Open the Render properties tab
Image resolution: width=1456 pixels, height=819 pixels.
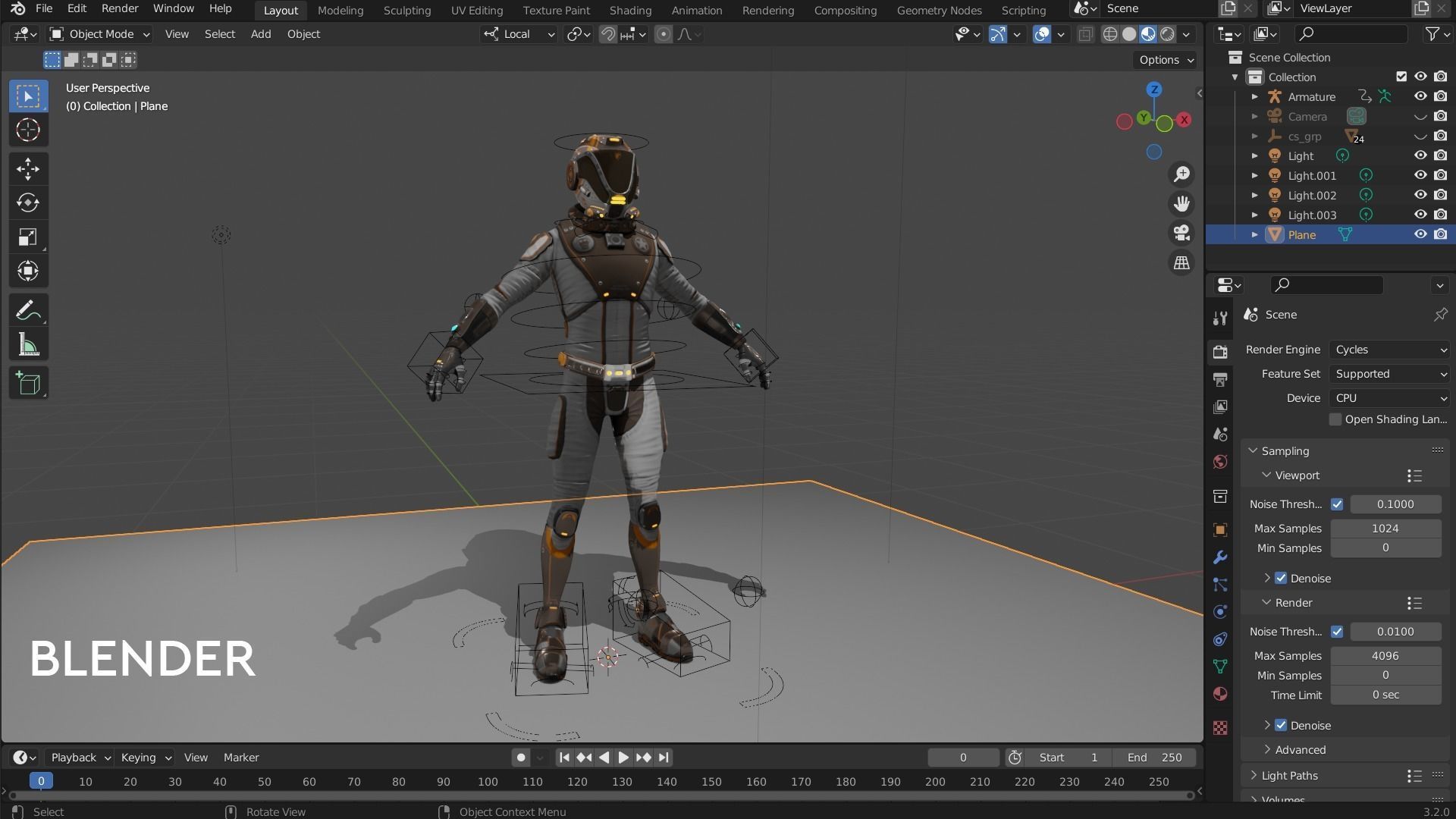[x=1220, y=352]
